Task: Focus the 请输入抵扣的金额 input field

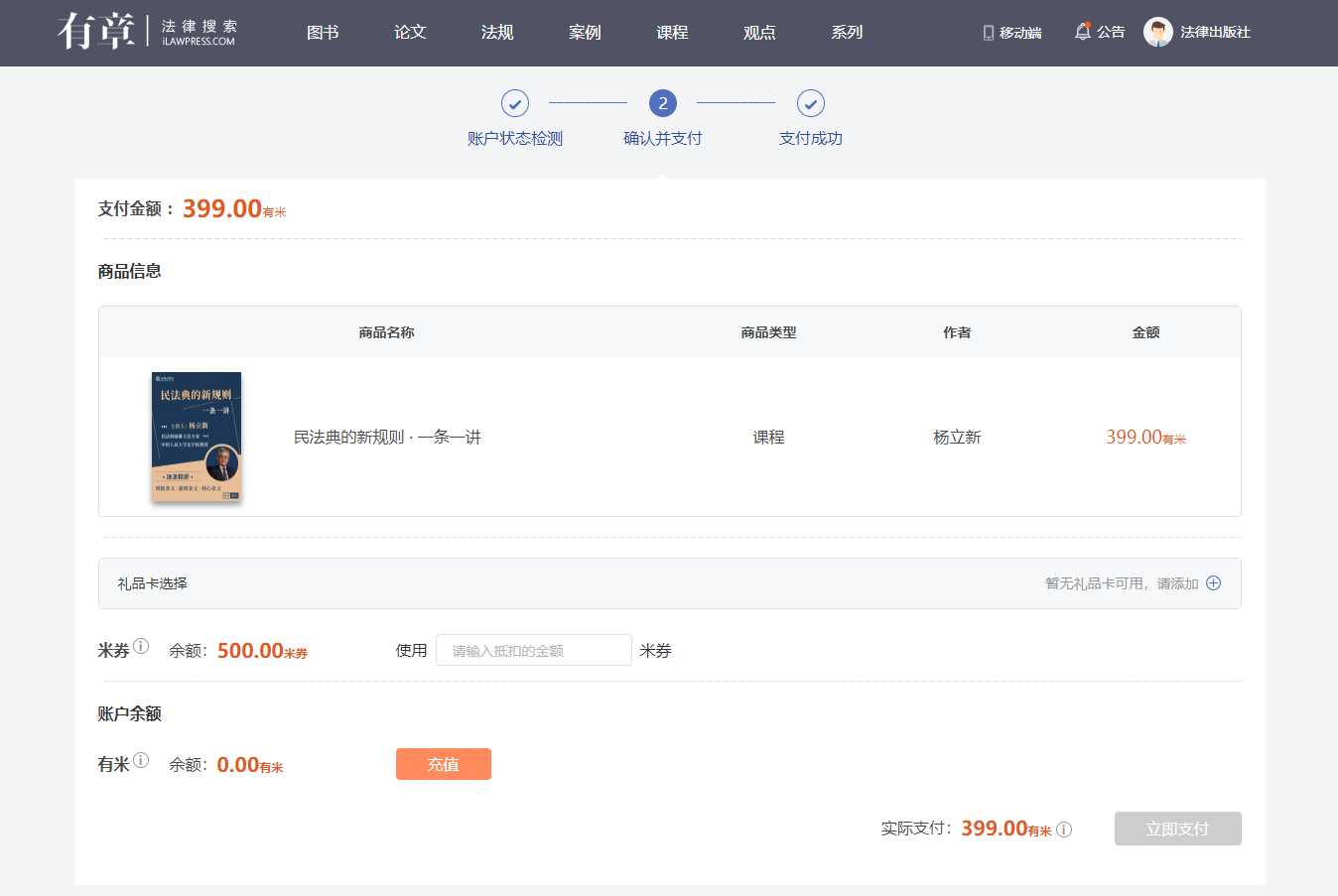Action: coord(533,650)
